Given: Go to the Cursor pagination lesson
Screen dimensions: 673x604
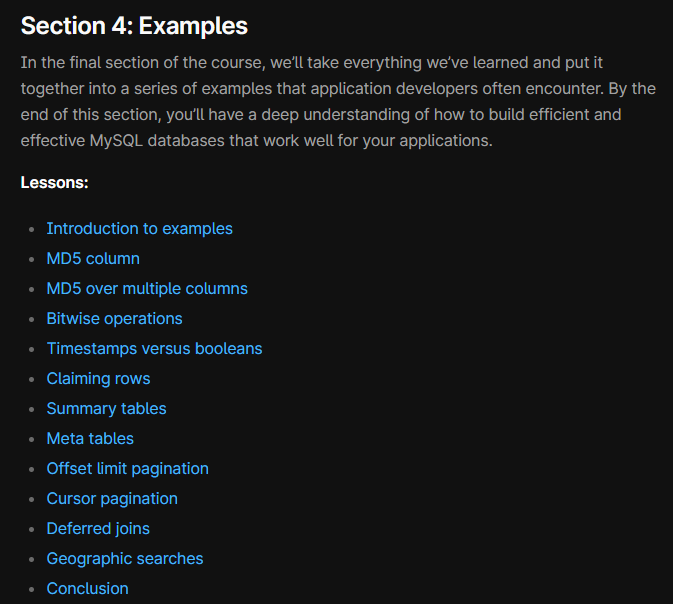Looking at the screenshot, I should coord(112,499).
